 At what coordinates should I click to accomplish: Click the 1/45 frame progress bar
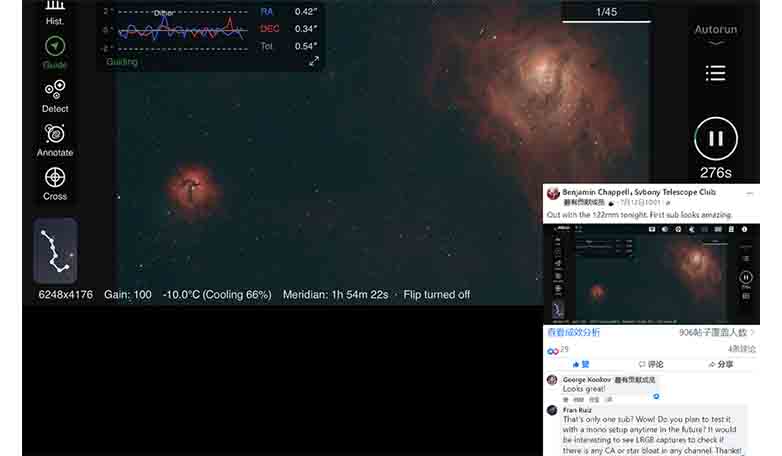[x=606, y=14]
